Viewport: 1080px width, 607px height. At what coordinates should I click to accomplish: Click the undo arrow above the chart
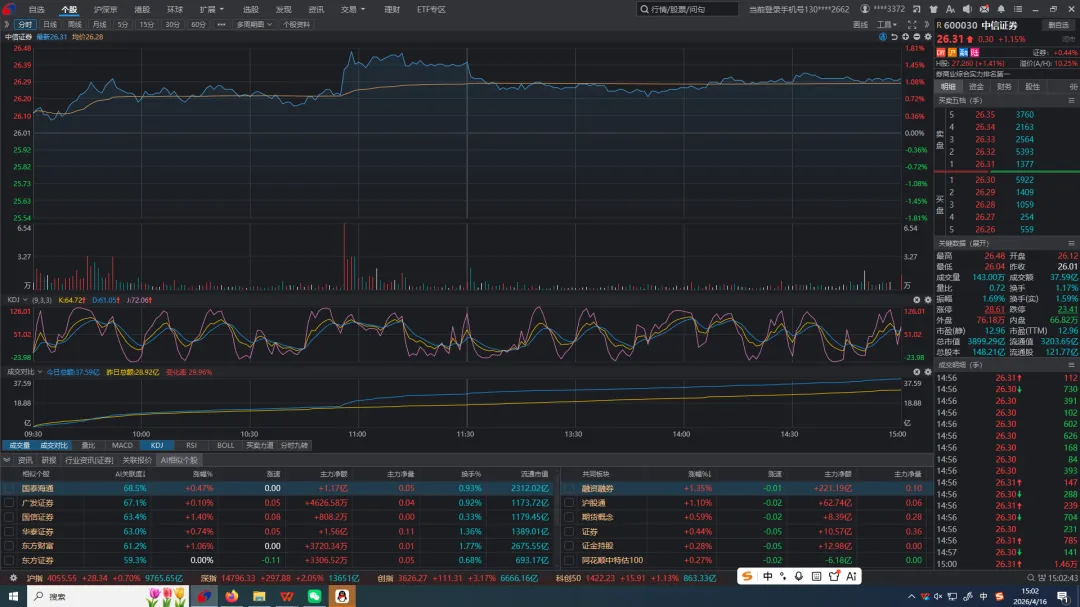point(894,37)
